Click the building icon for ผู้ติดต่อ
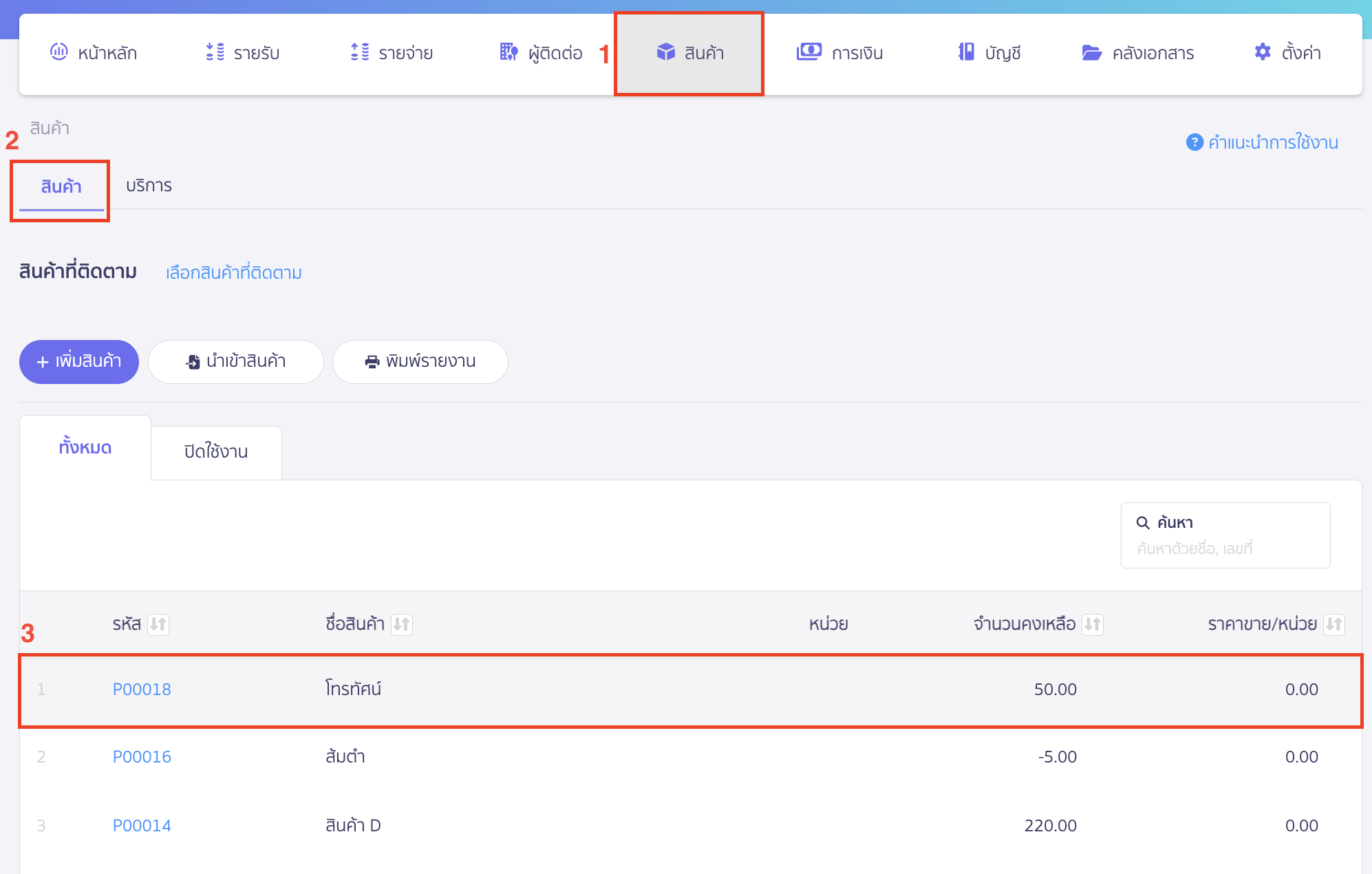This screenshot has height=874, width=1372. pos(508,52)
